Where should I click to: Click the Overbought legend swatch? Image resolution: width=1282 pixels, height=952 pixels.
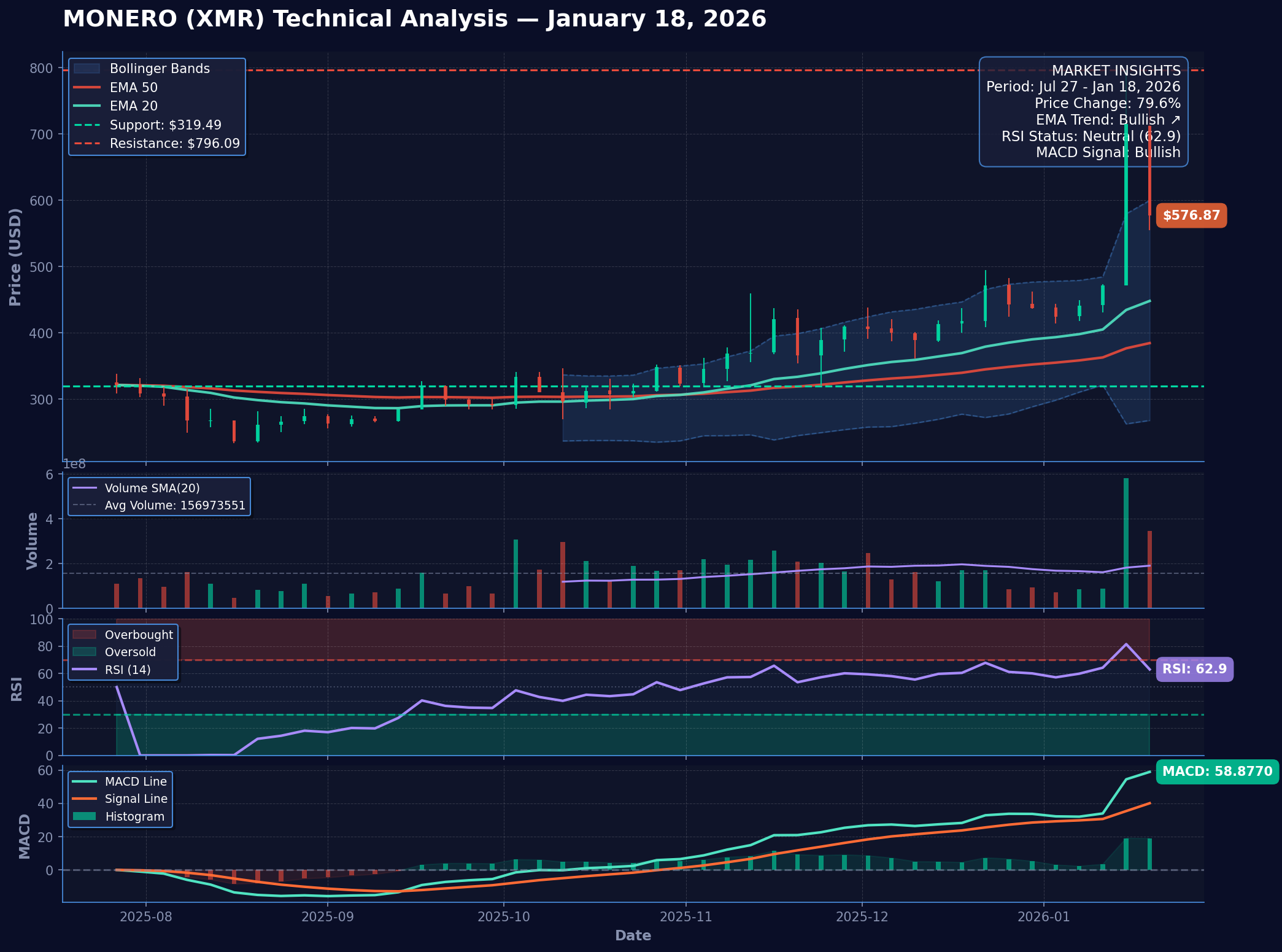tap(84, 635)
